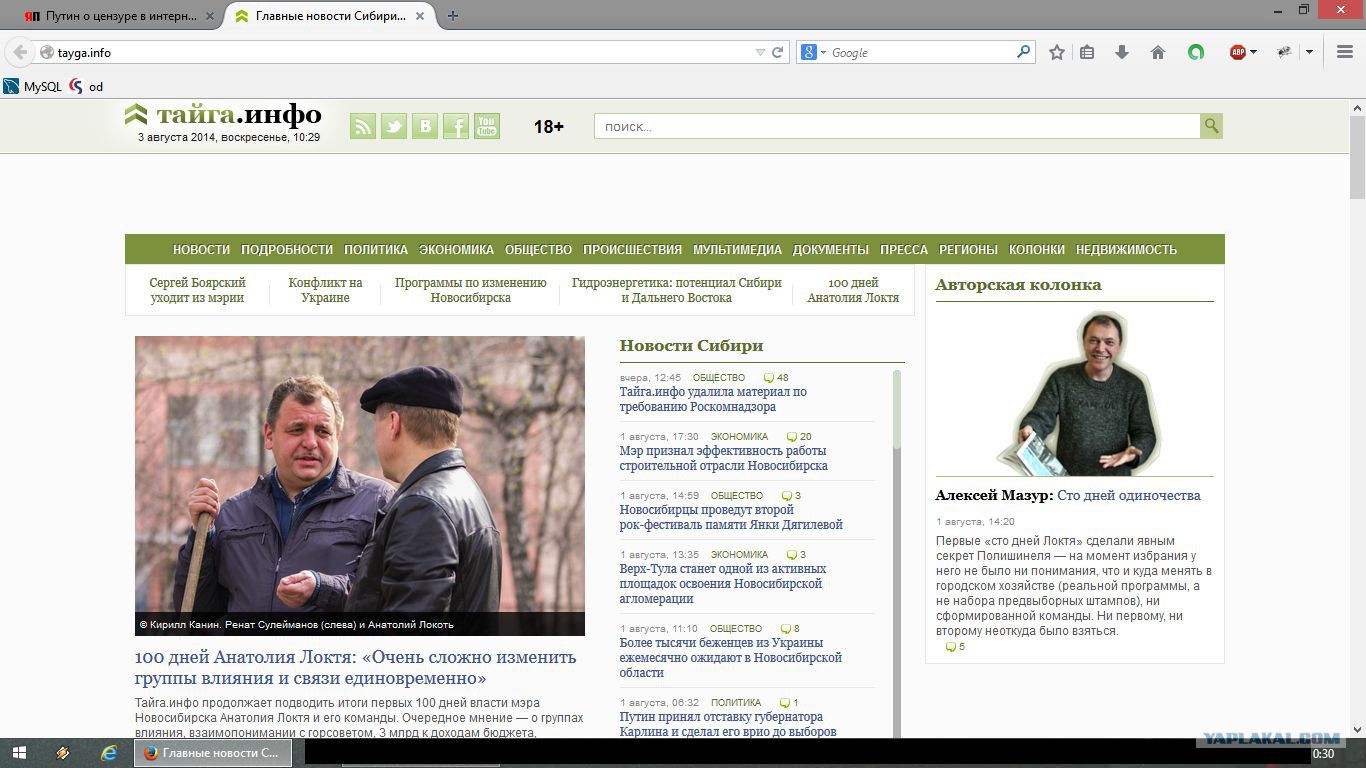Go back with the browser back arrow

pyautogui.click(x=19, y=52)
